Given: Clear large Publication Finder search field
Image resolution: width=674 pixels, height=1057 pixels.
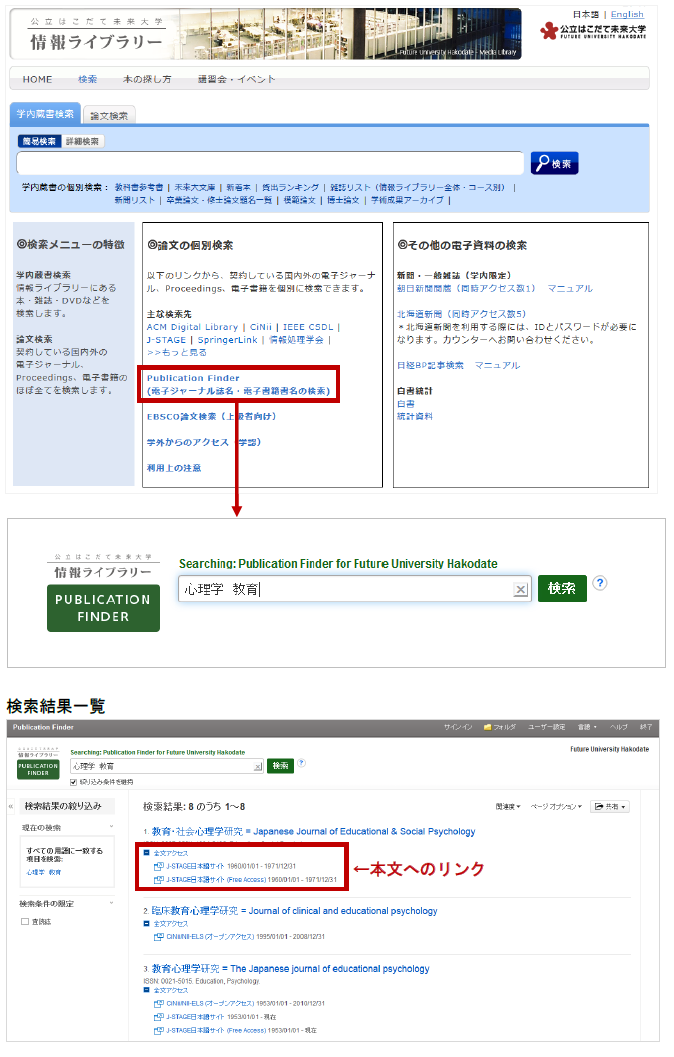Looking at the screenshot, I should pos(520,590).
